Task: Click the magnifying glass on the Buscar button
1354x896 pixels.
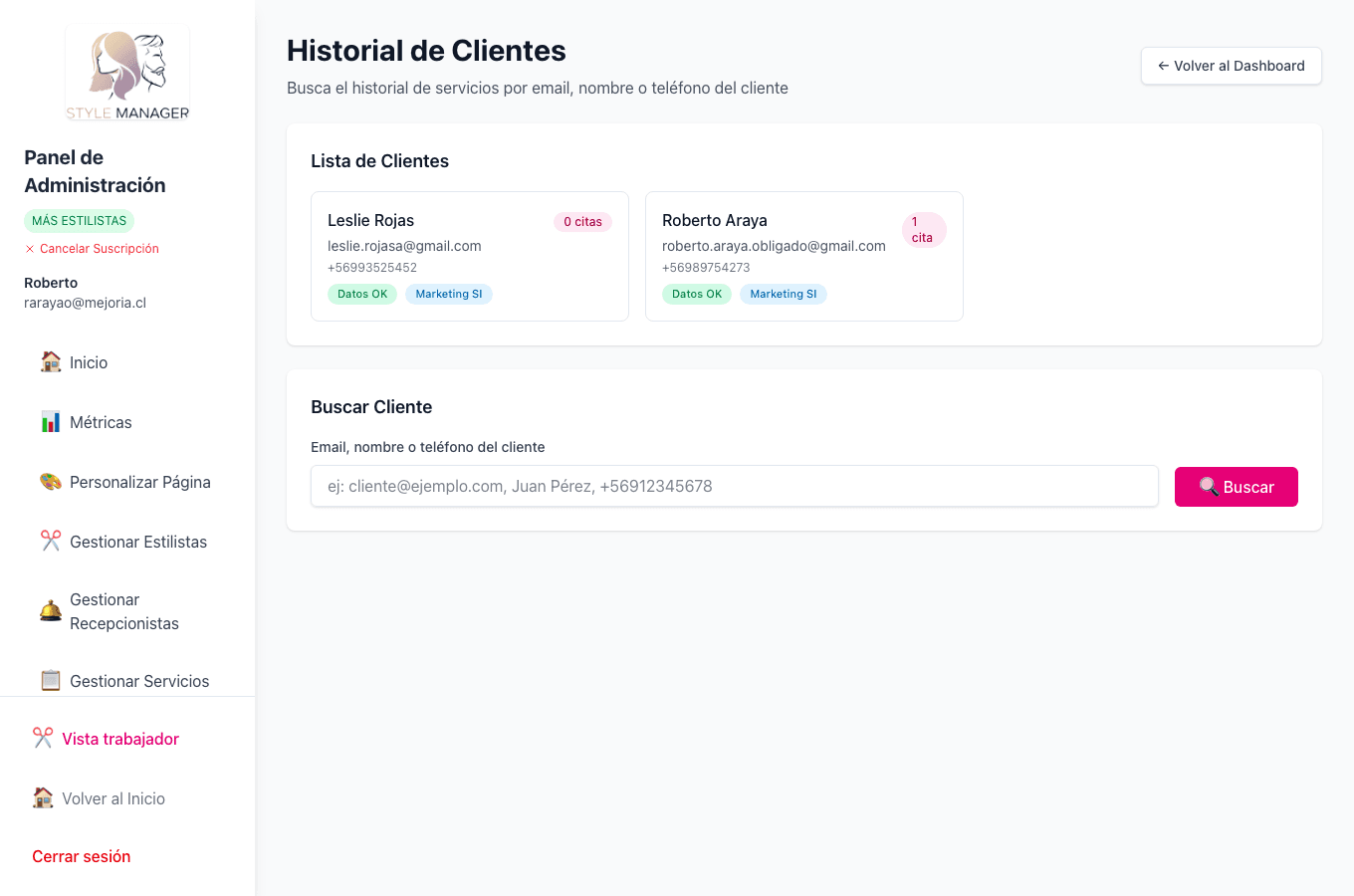Action: (x=1210, y=487)
